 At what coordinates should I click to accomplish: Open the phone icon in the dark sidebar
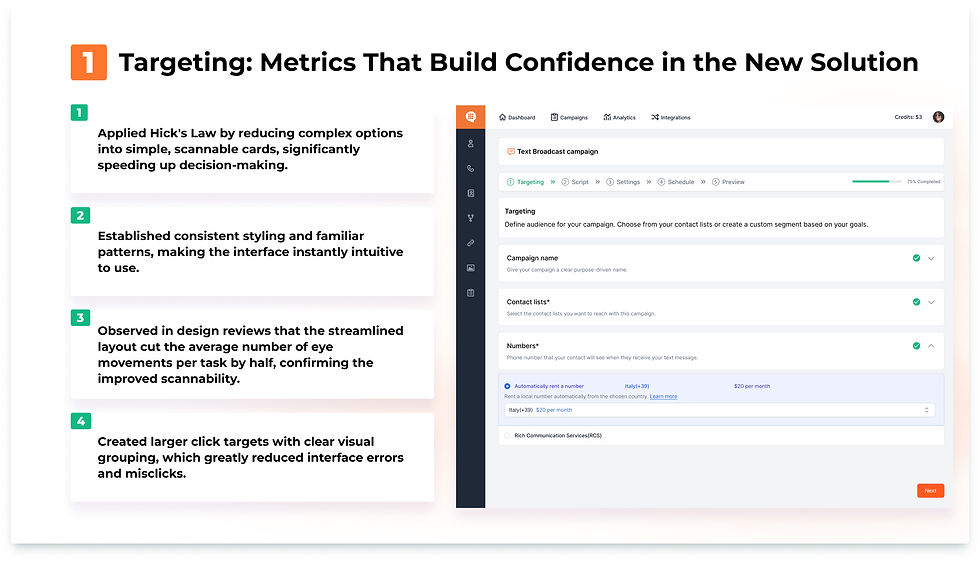[471, 169]
